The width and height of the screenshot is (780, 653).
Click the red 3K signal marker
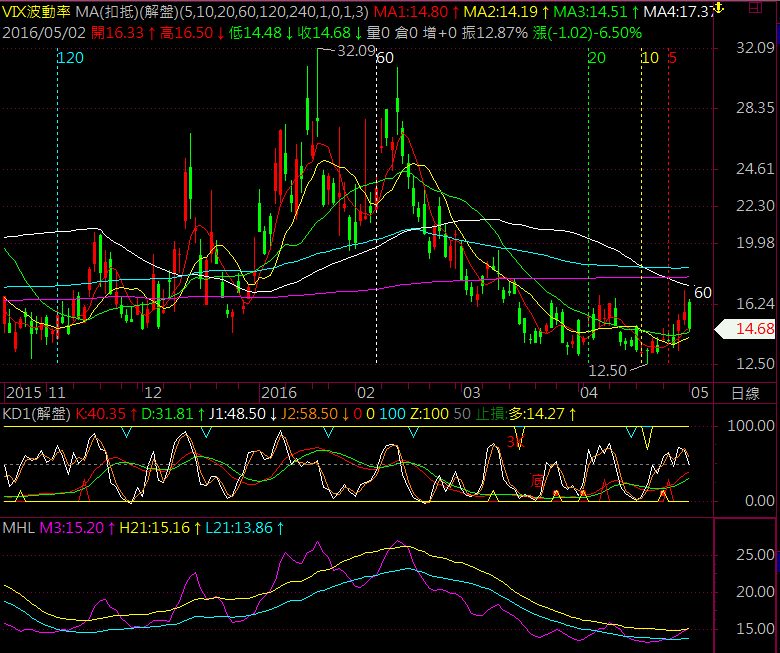click(515, 441)
